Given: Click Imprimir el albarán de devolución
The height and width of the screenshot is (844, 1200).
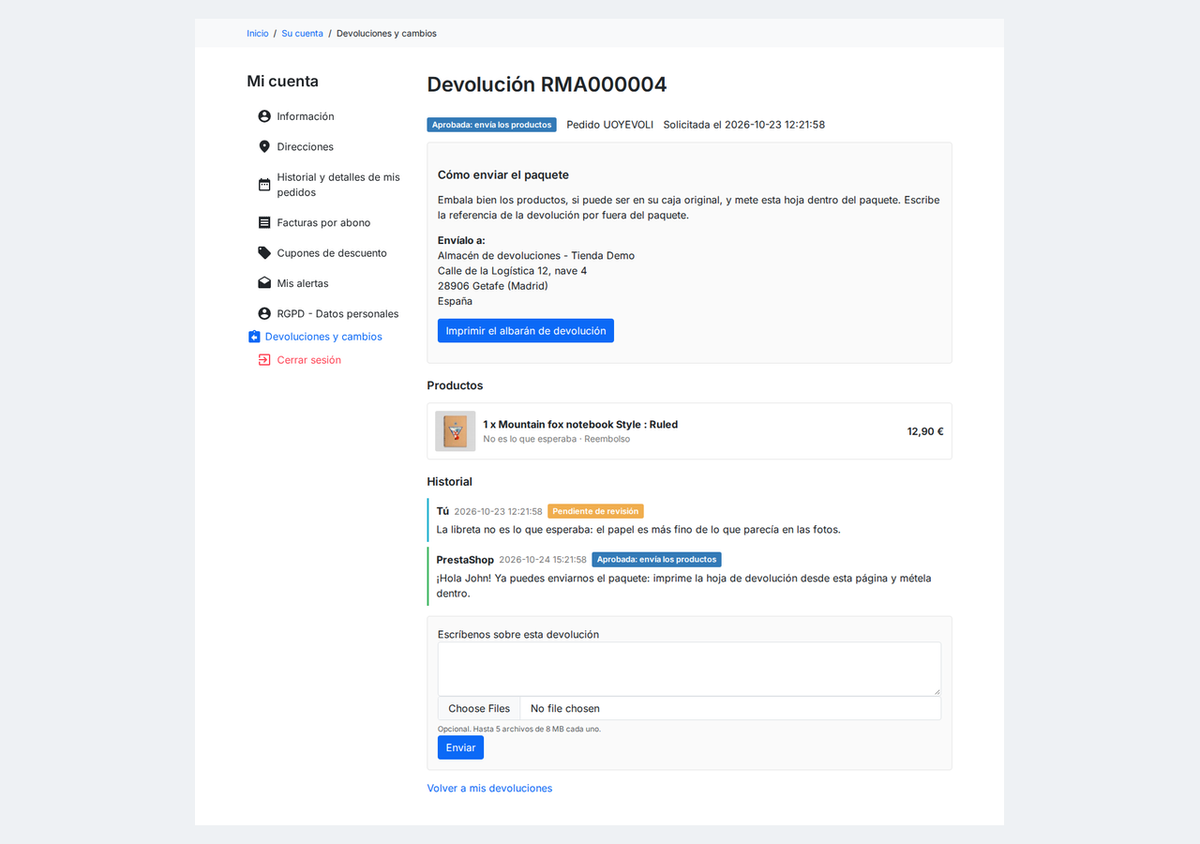Looking at the screenshot, I should [x=526, y=331].
